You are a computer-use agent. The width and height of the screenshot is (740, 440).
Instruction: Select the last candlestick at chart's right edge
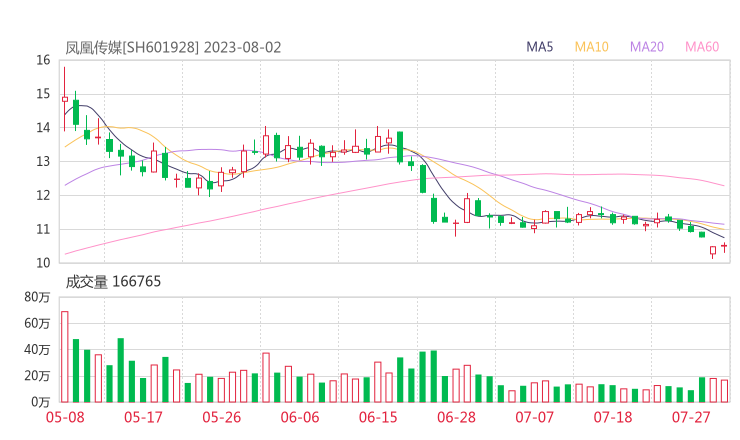(724, 247)
